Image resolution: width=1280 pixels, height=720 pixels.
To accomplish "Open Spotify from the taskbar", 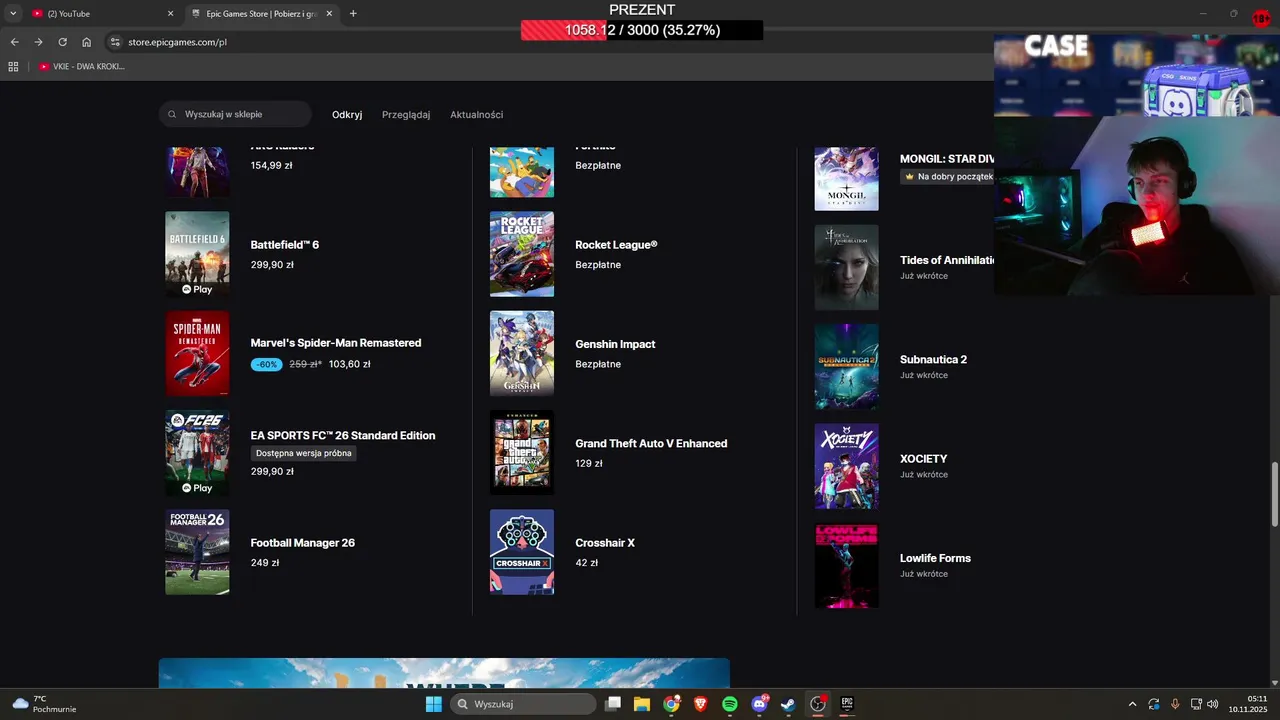I will pos(730,704).
